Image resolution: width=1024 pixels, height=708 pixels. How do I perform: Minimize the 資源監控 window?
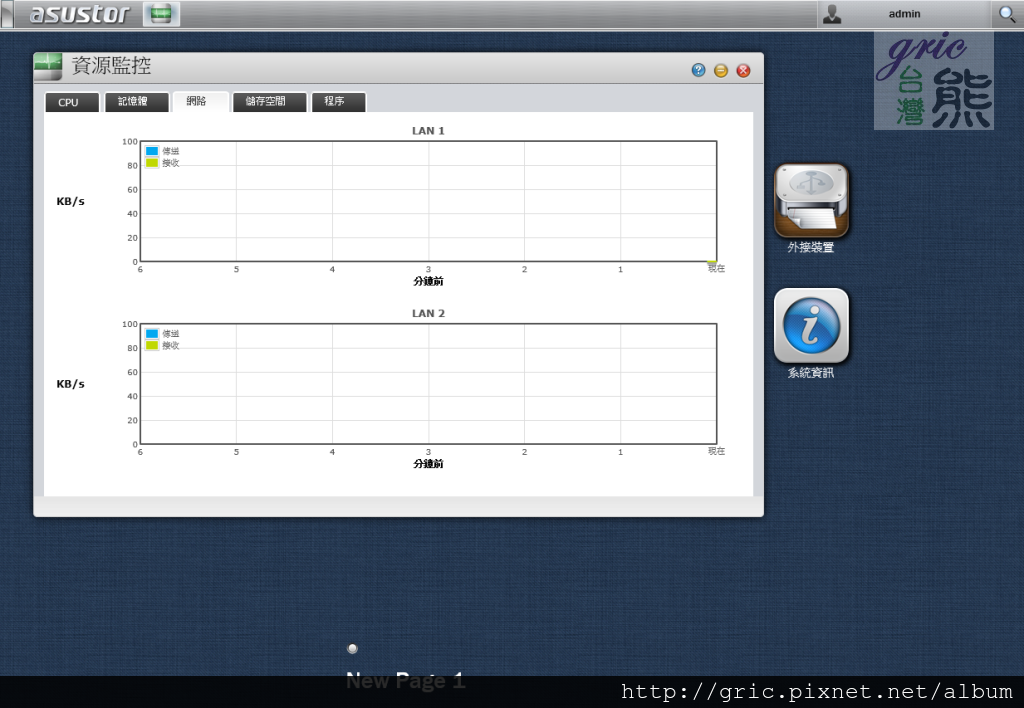click(x=721, y=71)
